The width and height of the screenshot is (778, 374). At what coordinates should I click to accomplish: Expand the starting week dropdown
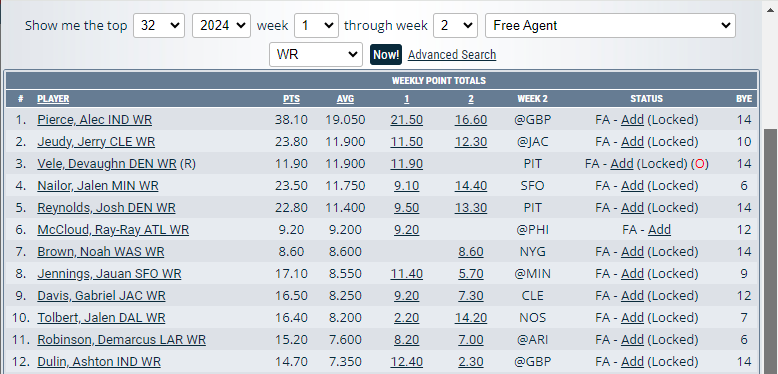pos(317,26)
